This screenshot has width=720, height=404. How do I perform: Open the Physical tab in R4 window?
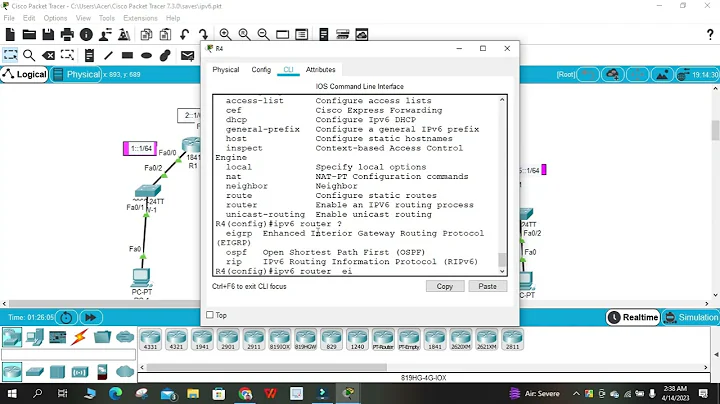(225, 70)
